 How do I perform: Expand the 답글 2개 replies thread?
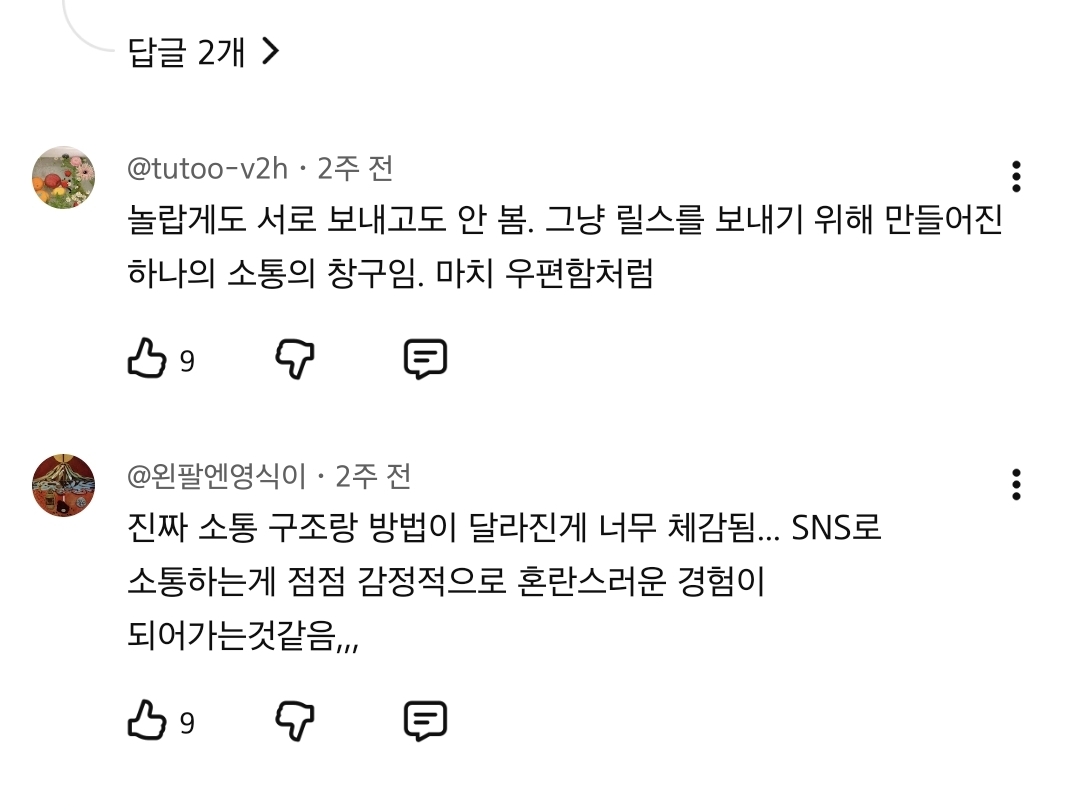pyautogui.click(x=185, y=53)
